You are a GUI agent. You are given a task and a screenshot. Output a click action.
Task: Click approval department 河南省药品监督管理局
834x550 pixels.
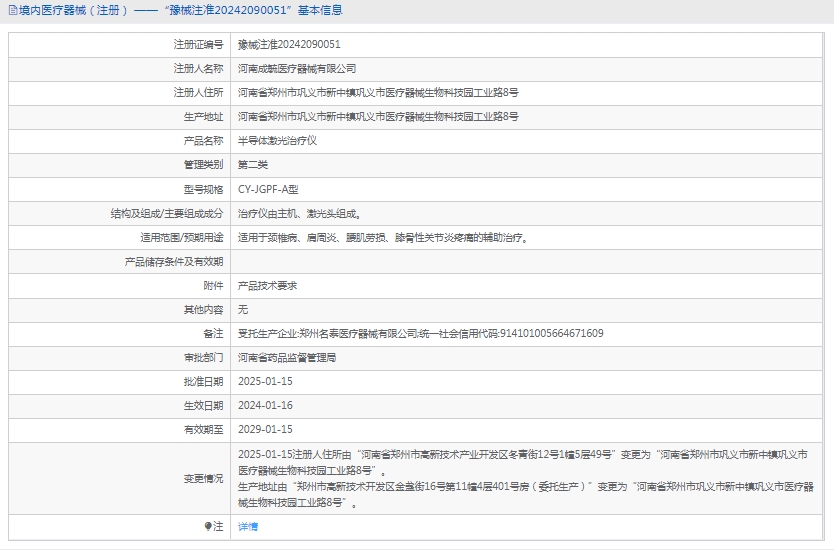[x=287, y=357]
